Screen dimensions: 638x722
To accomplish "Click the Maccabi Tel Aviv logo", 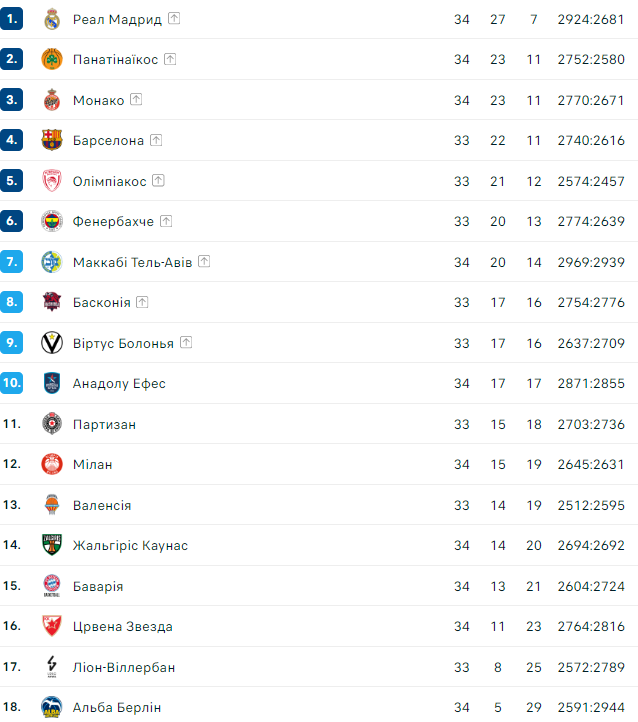I will (52, 262).
